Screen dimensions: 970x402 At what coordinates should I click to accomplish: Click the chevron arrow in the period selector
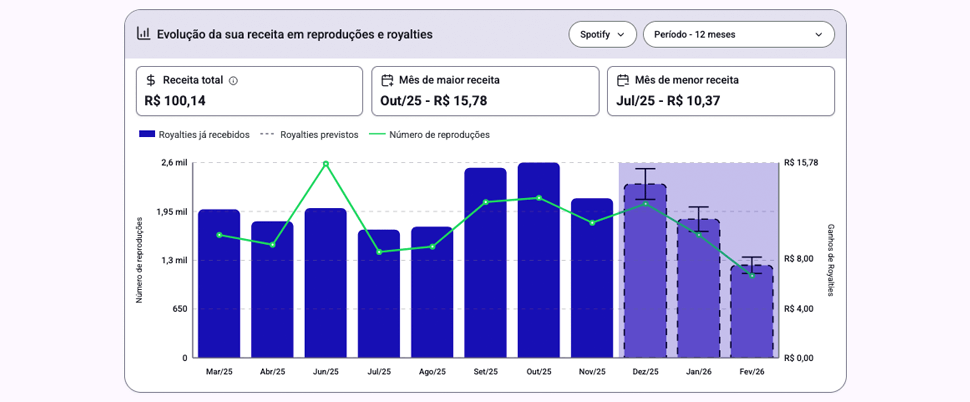coord(818,35)
